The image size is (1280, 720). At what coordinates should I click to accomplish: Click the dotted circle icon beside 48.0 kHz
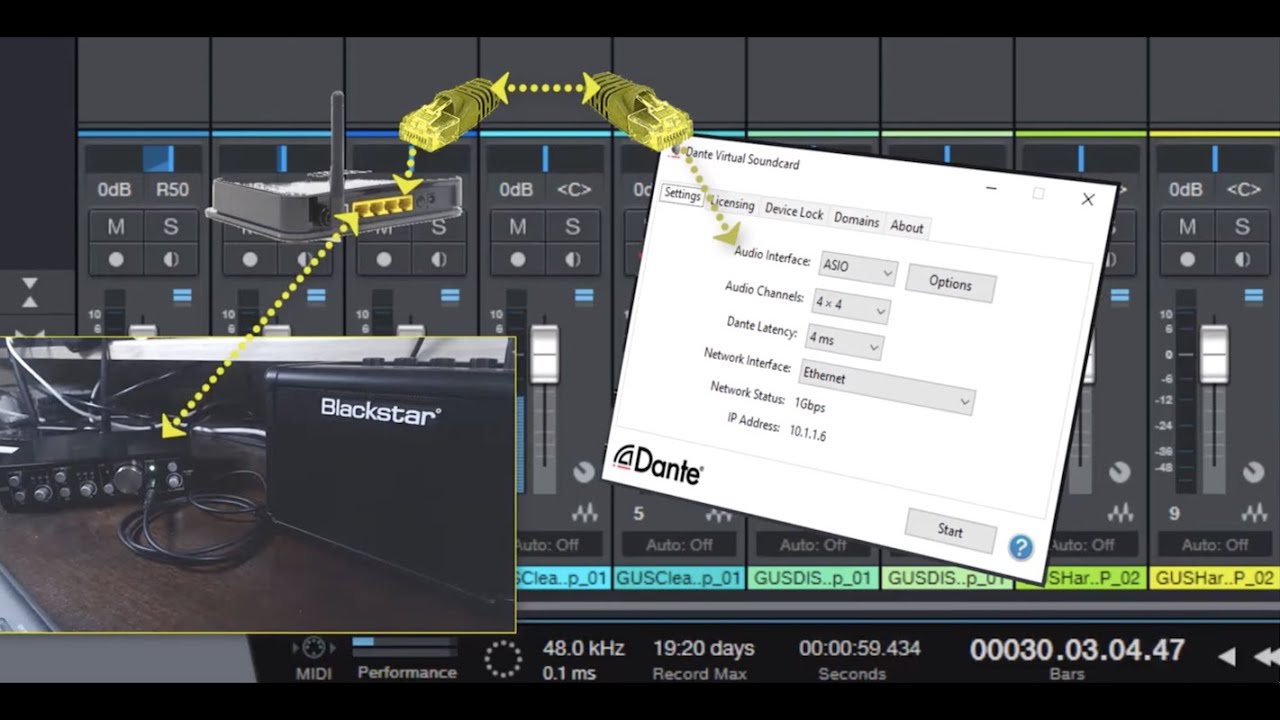[503, 659]
